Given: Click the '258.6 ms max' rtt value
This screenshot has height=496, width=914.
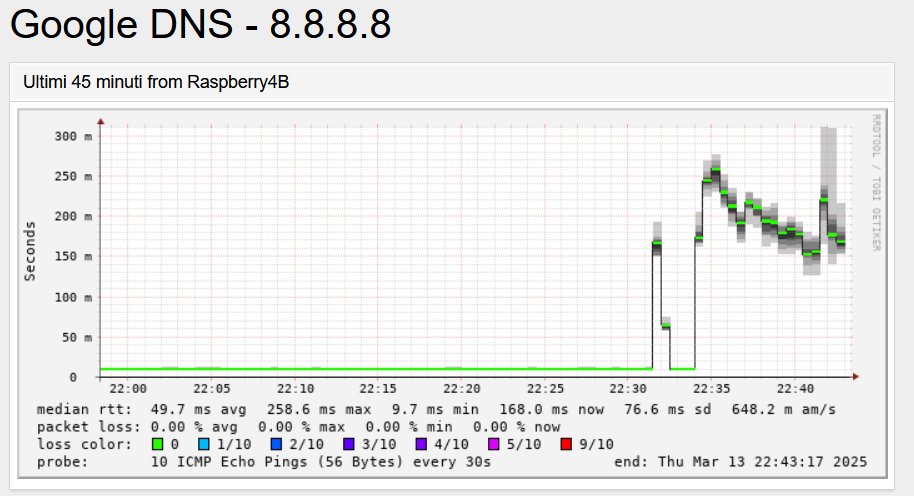Looking at the screenshot, I should pos(319,410).
